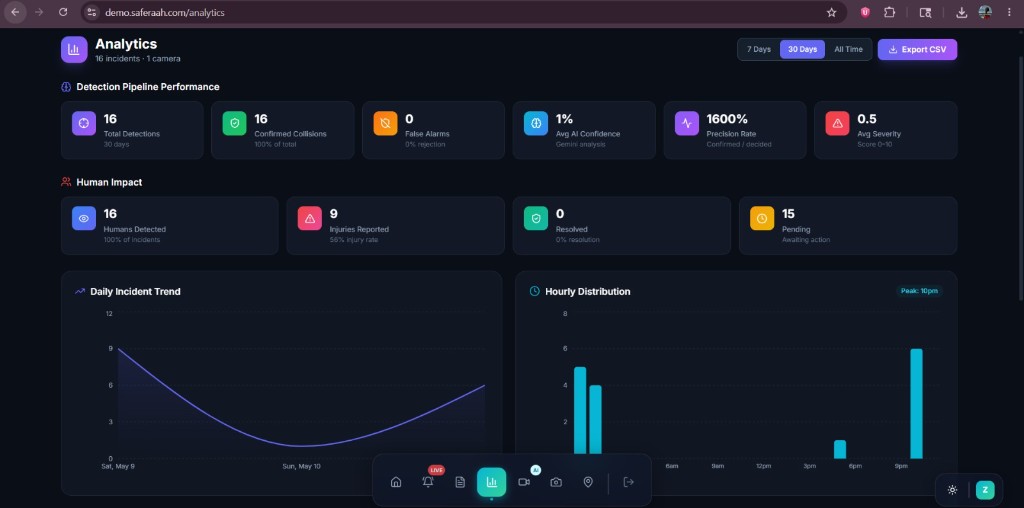
Task: Click the Export CSV button
Action: [917, 50]
